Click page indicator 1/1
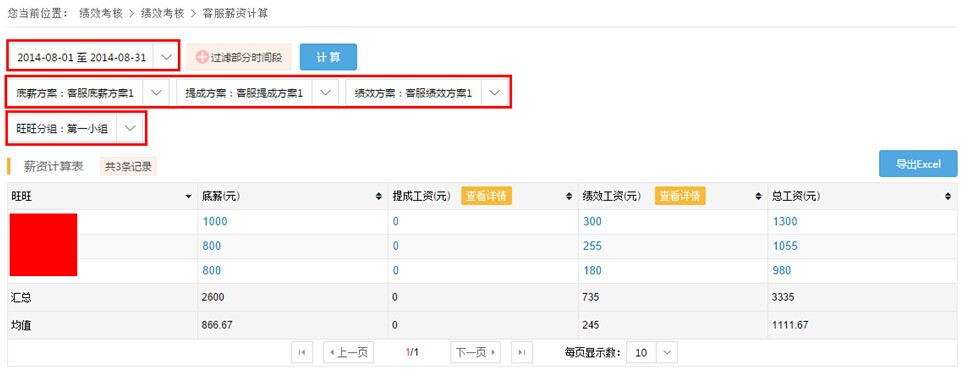The width and height of the screenshot is (964, 372). coord(412,352)
